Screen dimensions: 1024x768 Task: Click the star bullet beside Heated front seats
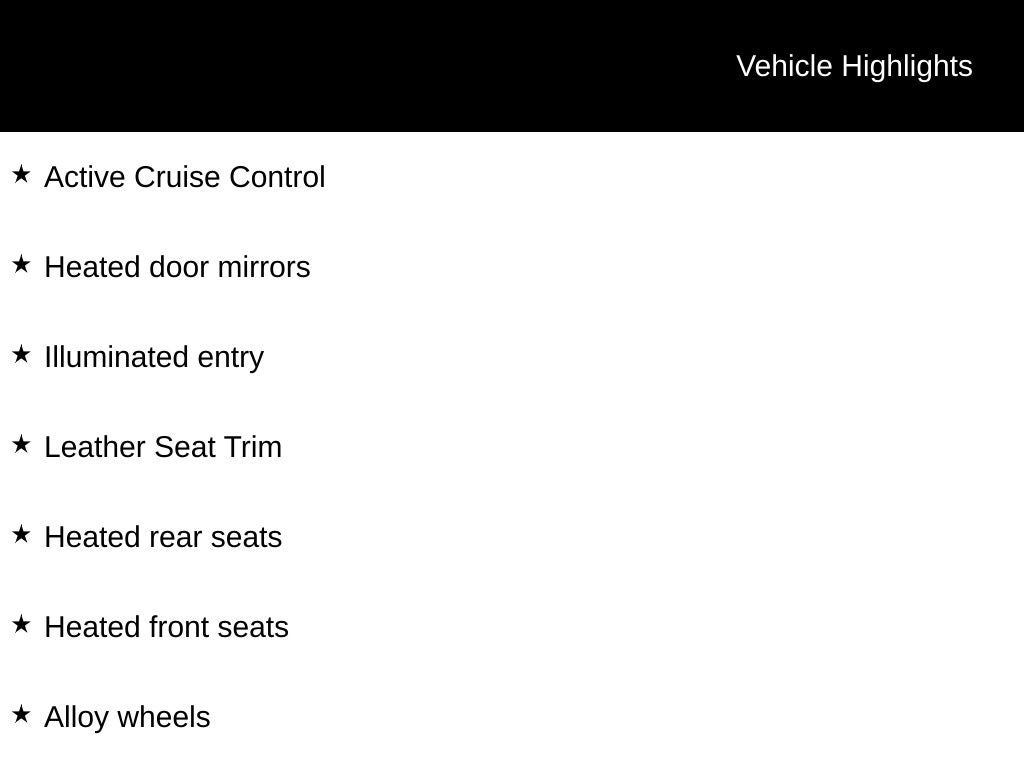pos(21,625)
